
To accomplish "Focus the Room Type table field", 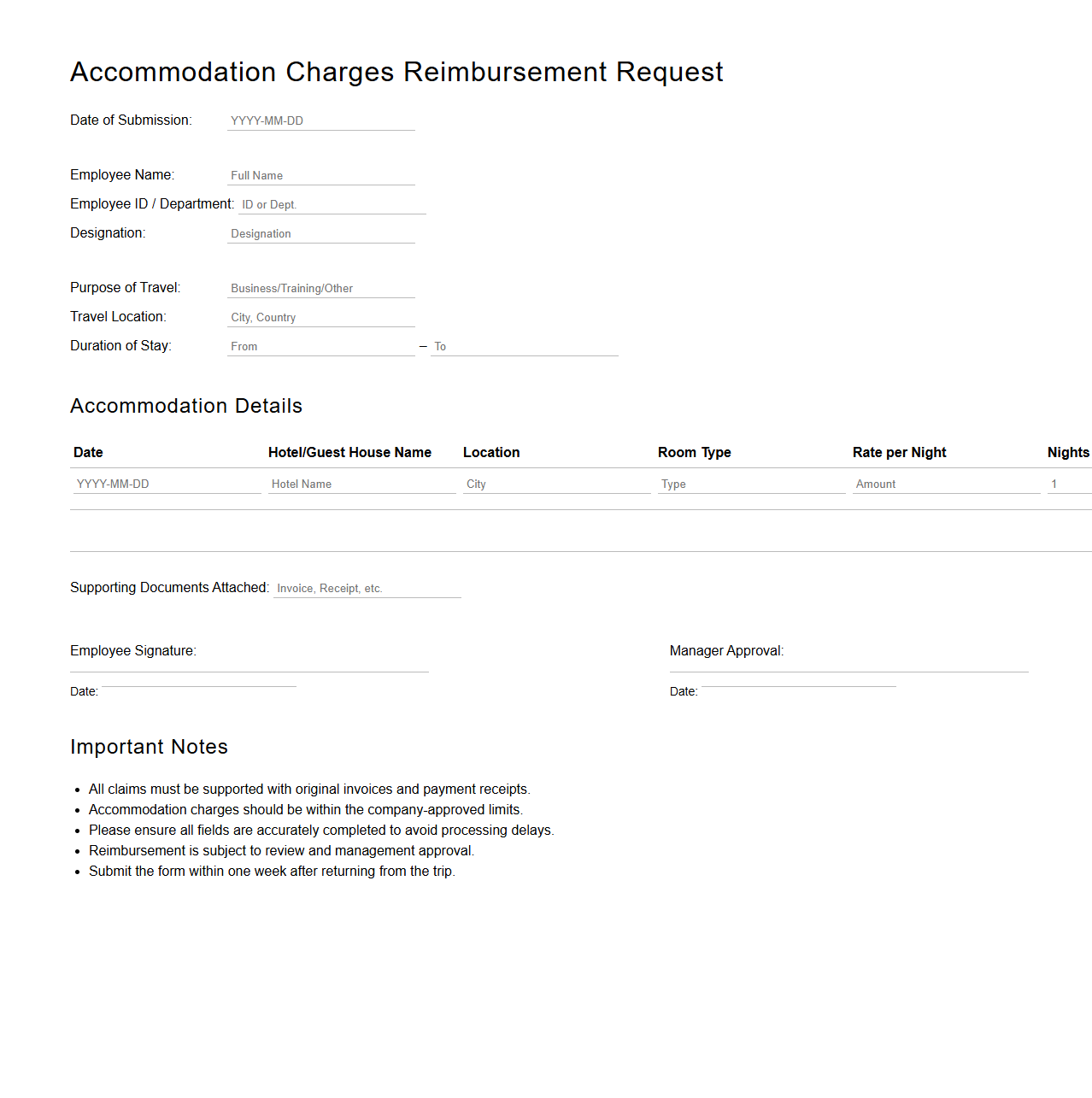I will [751, 484].
